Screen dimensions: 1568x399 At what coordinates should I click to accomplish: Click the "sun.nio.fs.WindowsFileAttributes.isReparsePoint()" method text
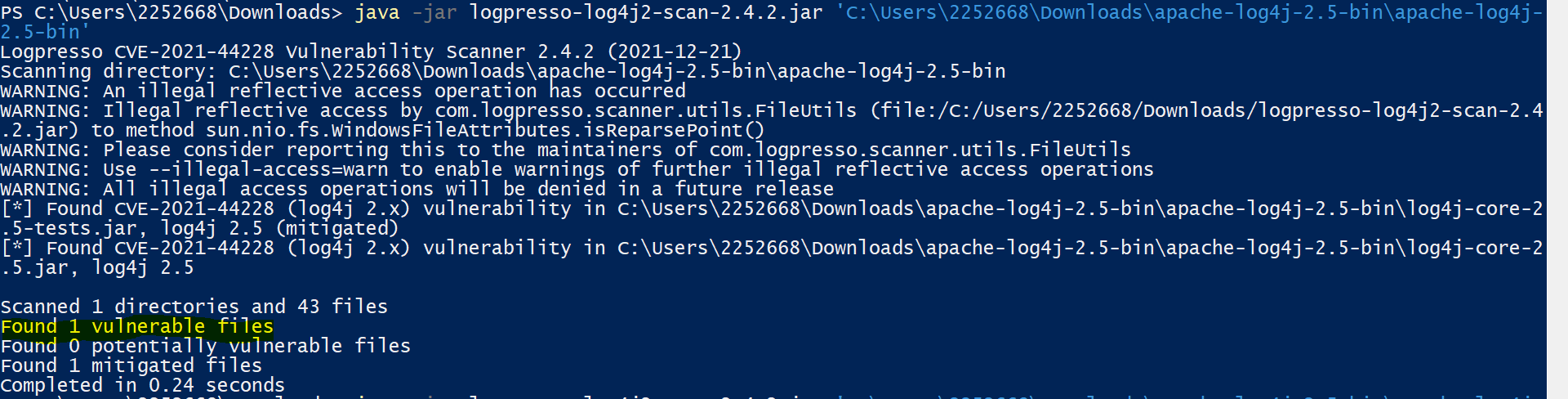point(444,131)
